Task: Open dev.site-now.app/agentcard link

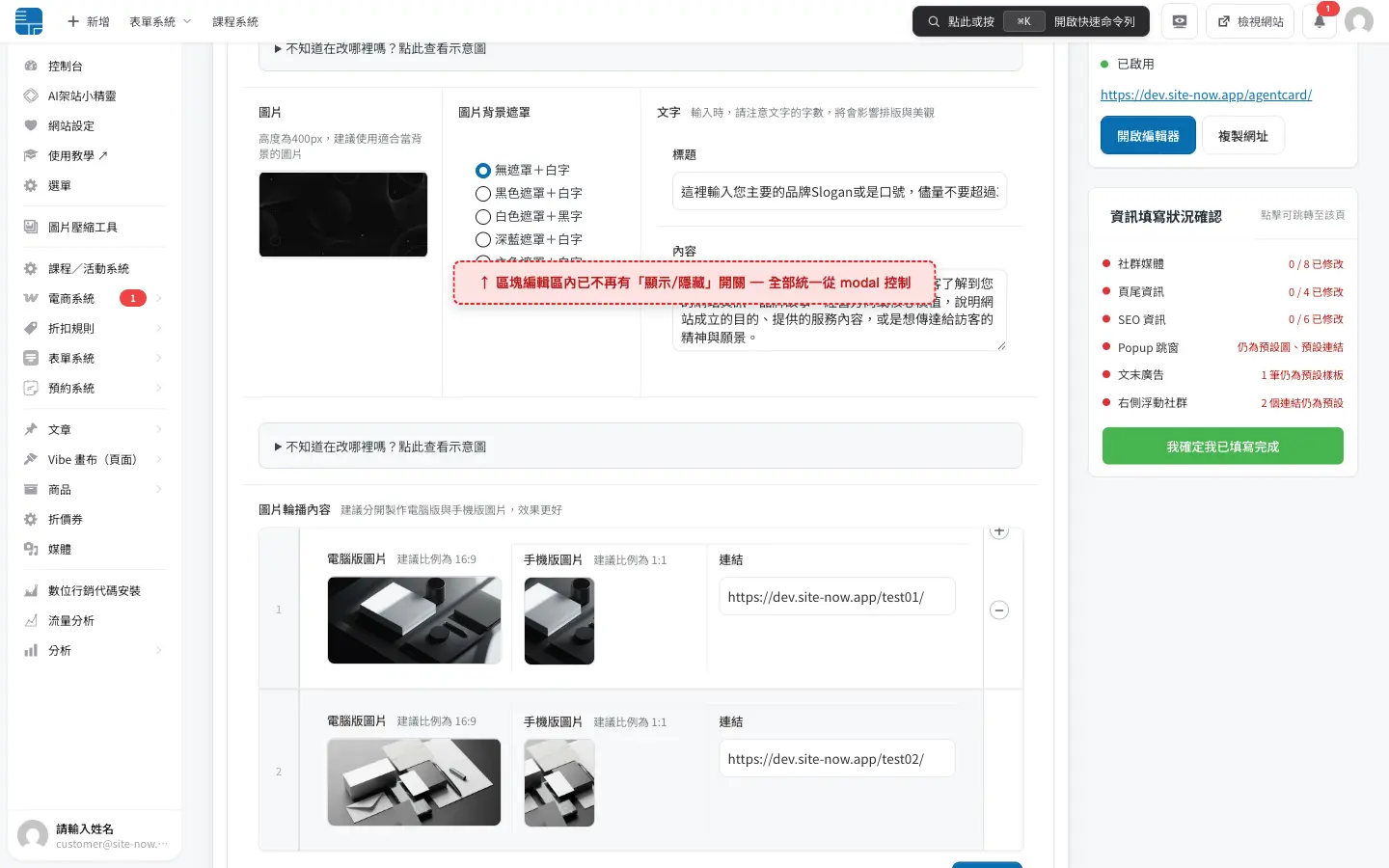Action: [1206, 95]
